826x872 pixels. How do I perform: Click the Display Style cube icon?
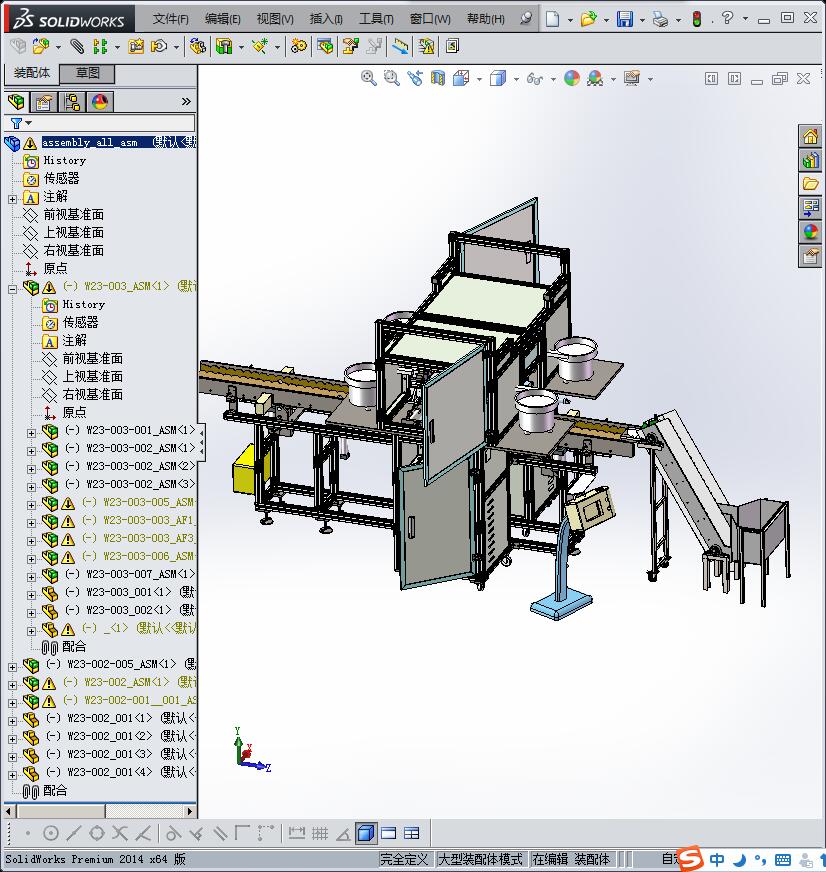[x=497, y=78]
